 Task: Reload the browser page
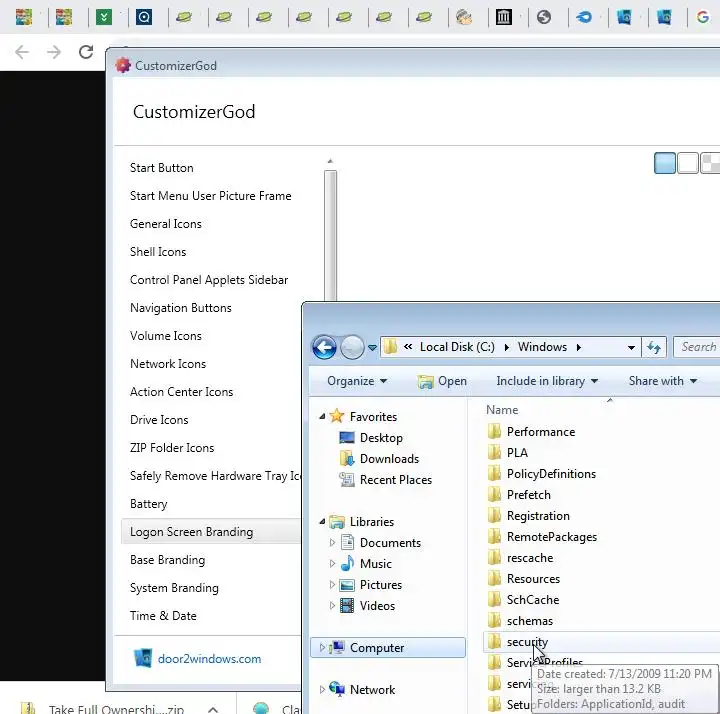pyautogui.click(x=86, y=52)
